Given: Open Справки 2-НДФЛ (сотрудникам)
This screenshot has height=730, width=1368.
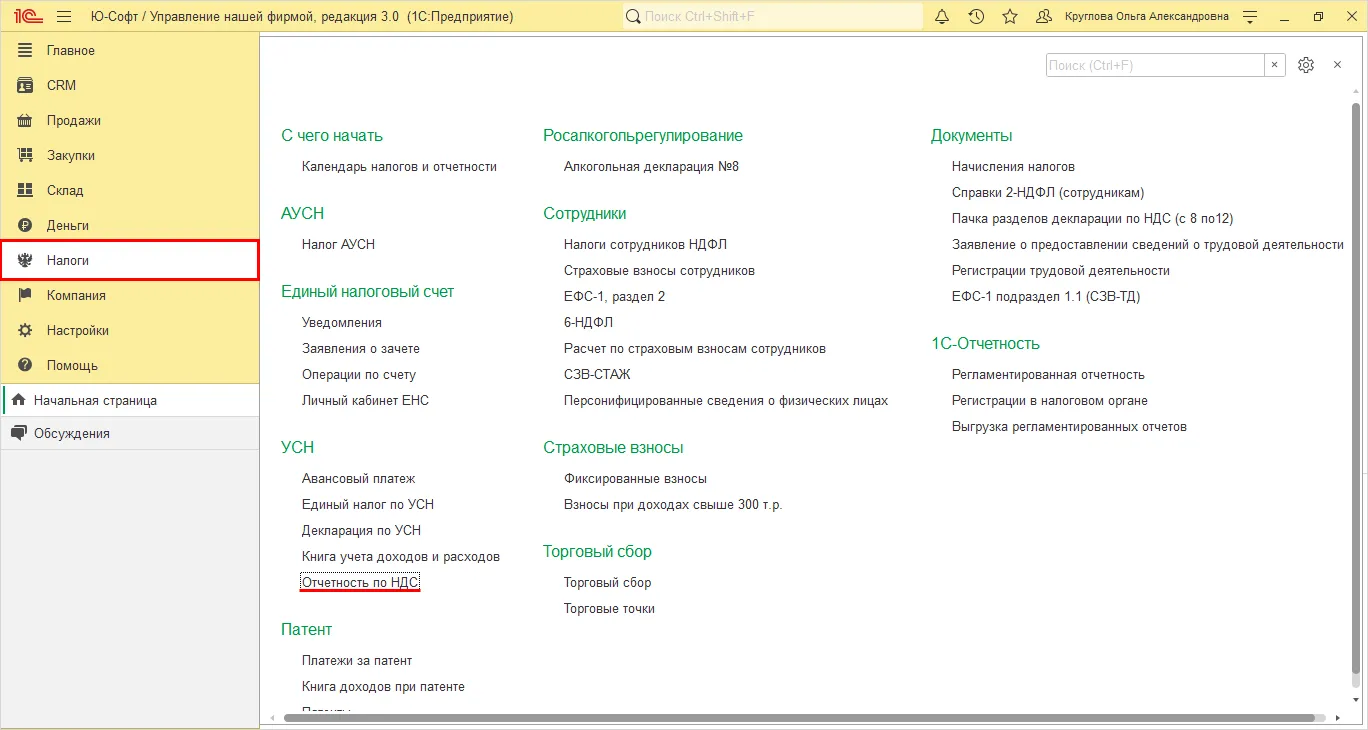Looking at the screenshot, I should [1048, 192].
